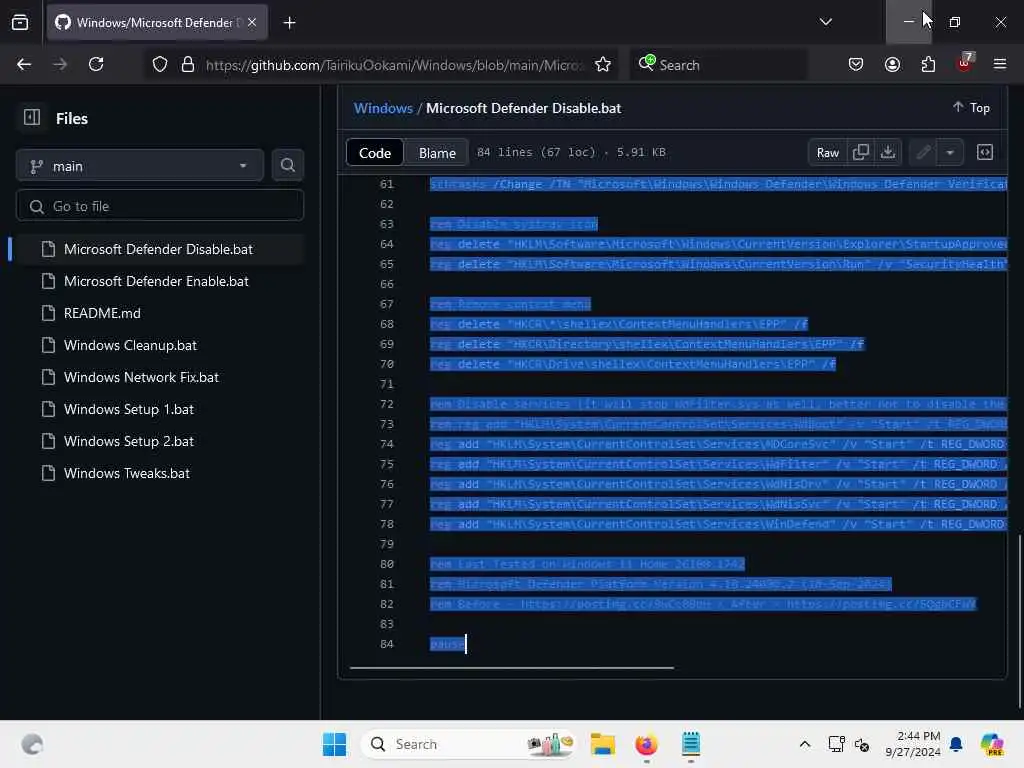Jump to Top of file

click(971, 108)
